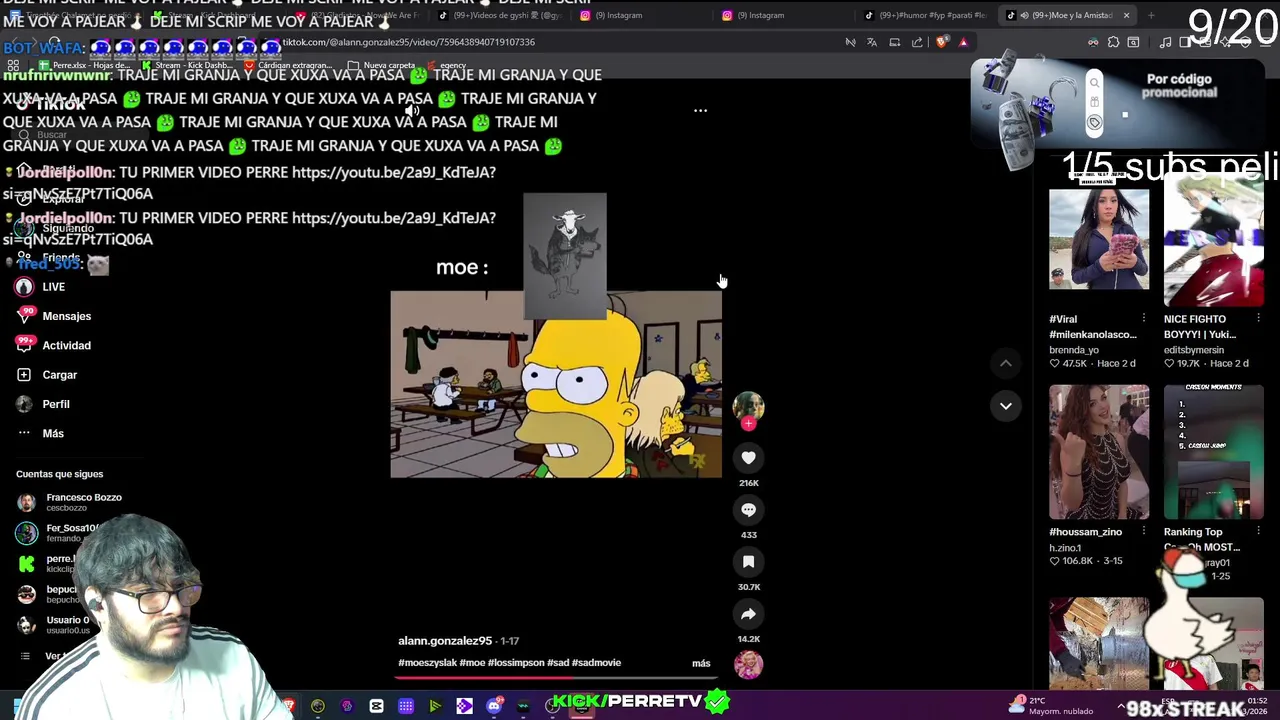Open the weather widget in taskbar
This screenshot has height=720, width=1280.
1052,705
